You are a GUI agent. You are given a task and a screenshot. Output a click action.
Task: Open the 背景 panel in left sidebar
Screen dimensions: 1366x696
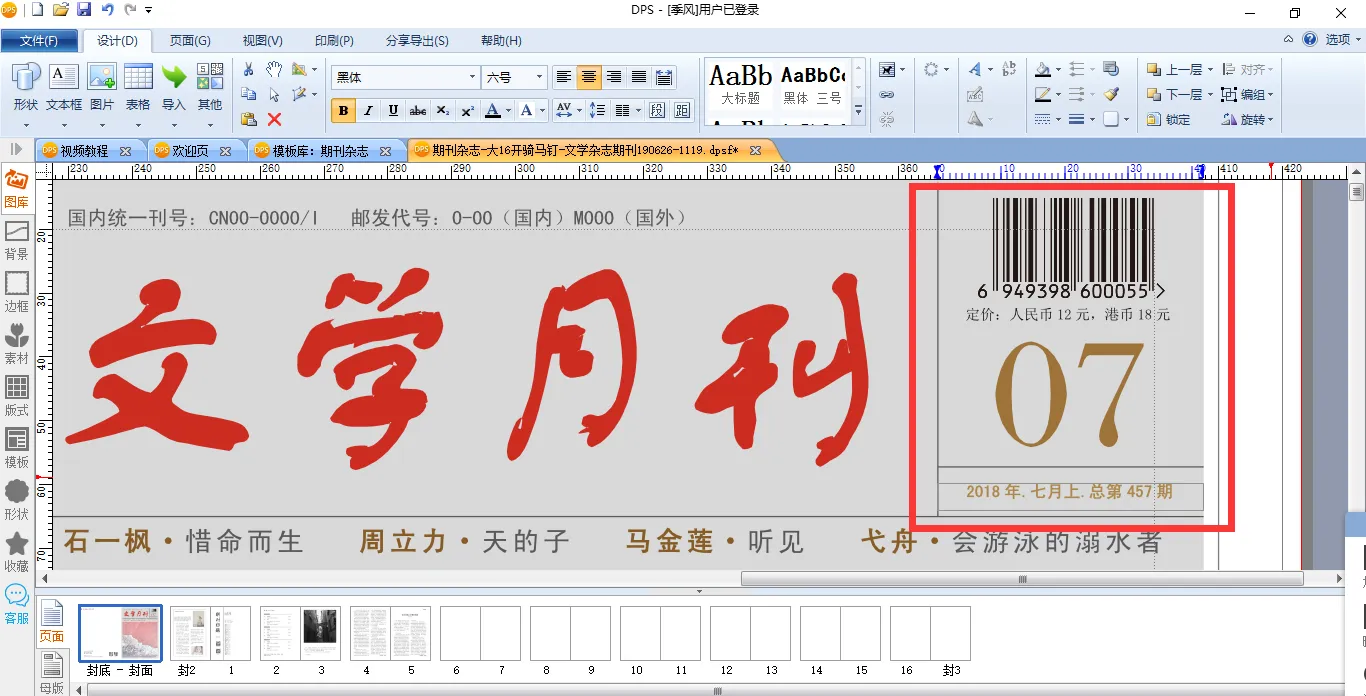[x=16, y=241]
